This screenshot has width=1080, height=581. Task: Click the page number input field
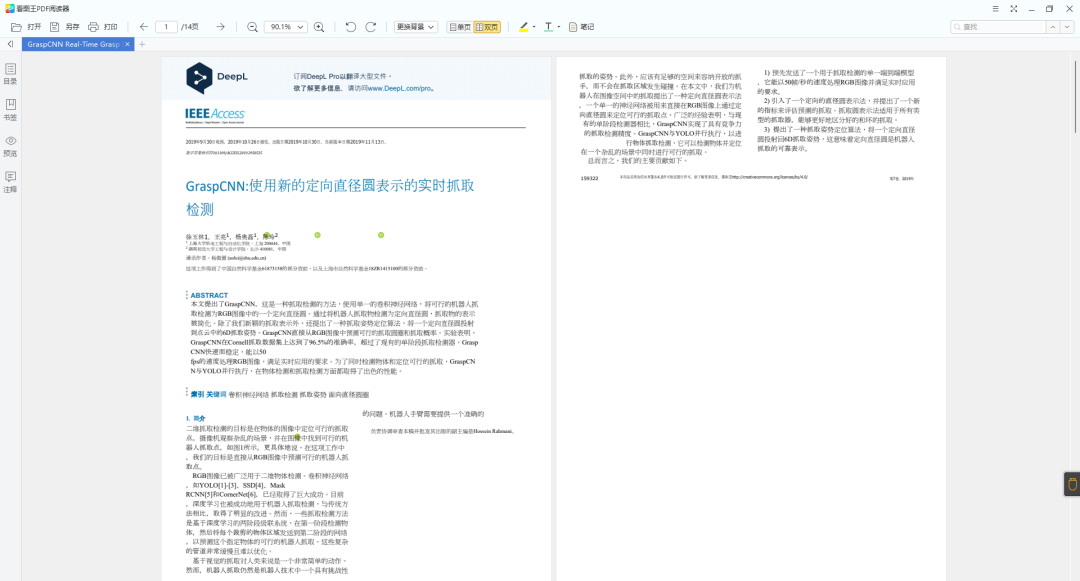click(166, 27)
